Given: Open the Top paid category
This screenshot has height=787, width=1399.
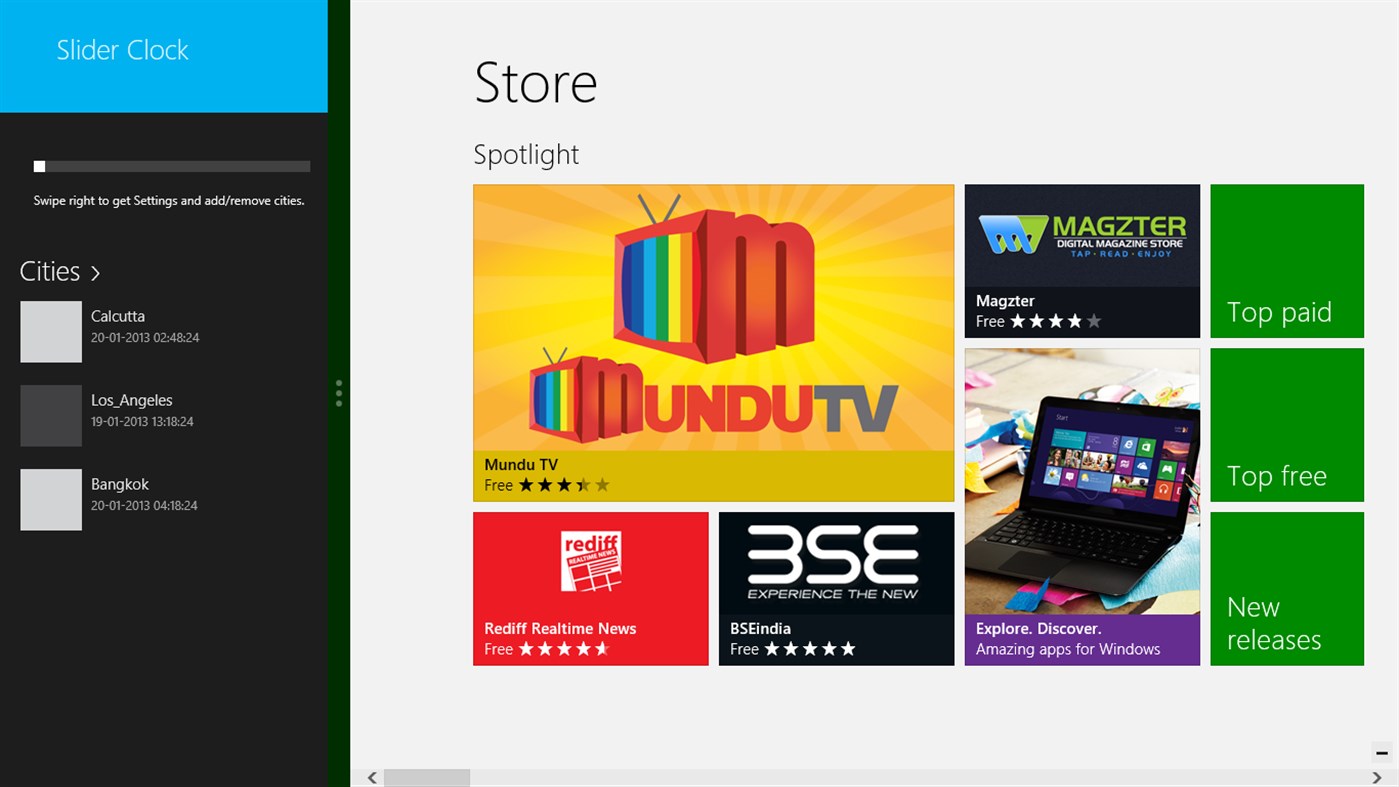Looking at the screenshot, I should (x=1287, y=261).
